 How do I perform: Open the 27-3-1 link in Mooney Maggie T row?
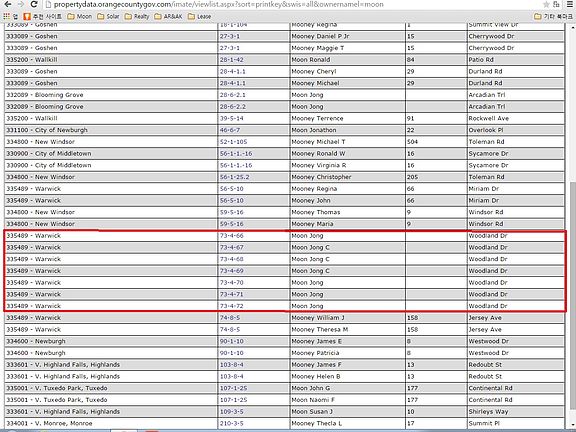(230, 48)
